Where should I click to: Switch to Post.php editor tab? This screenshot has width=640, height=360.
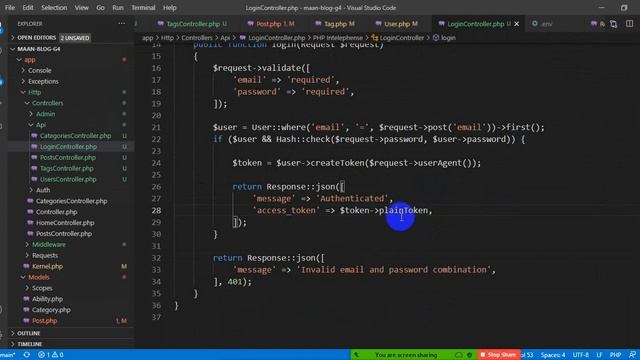click(271, 24)
